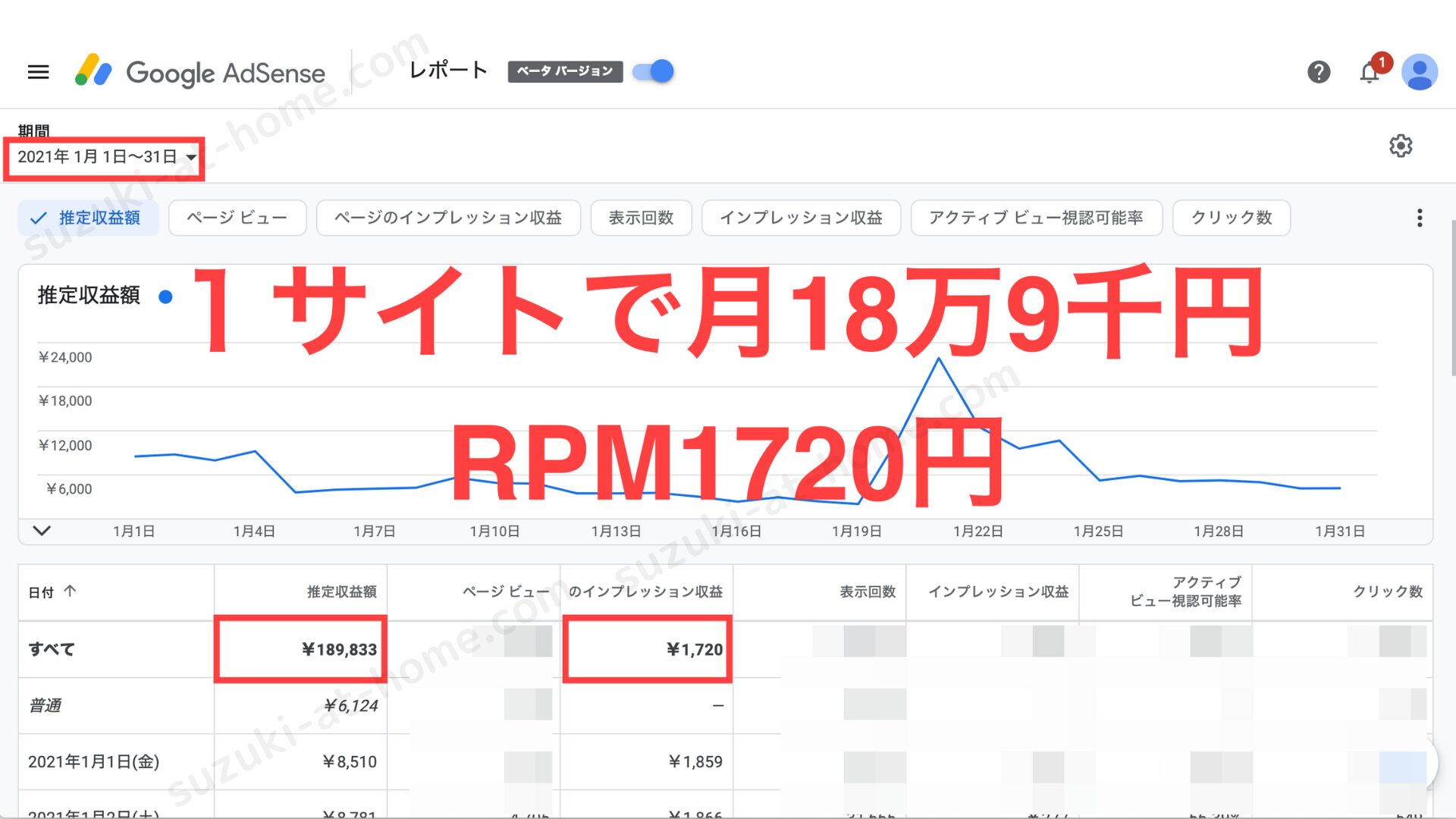
Task: Click the sort arrow next to 日付
Action: tap(70, 591)
